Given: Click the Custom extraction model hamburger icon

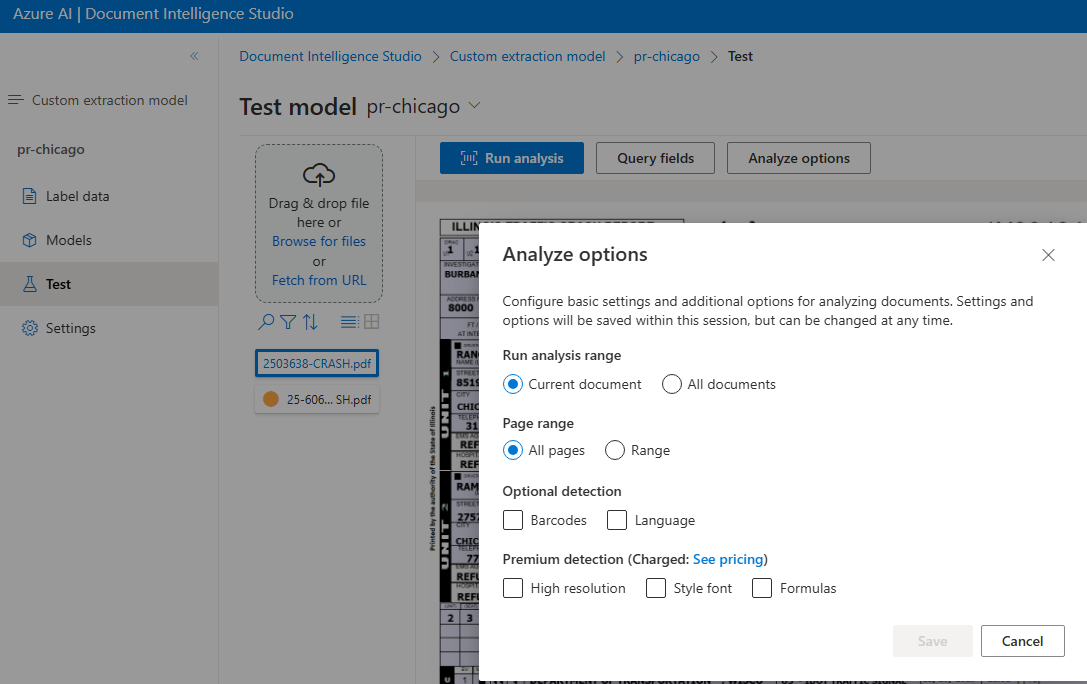Looking at the screenshot, I should point(15,100).
